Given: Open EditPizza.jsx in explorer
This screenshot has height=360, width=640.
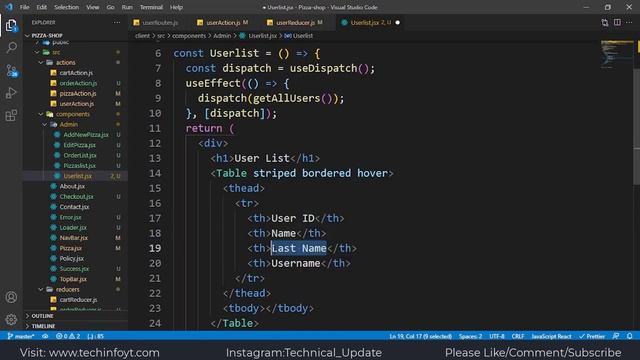Looking at the screenshot, I should point(80,145).
